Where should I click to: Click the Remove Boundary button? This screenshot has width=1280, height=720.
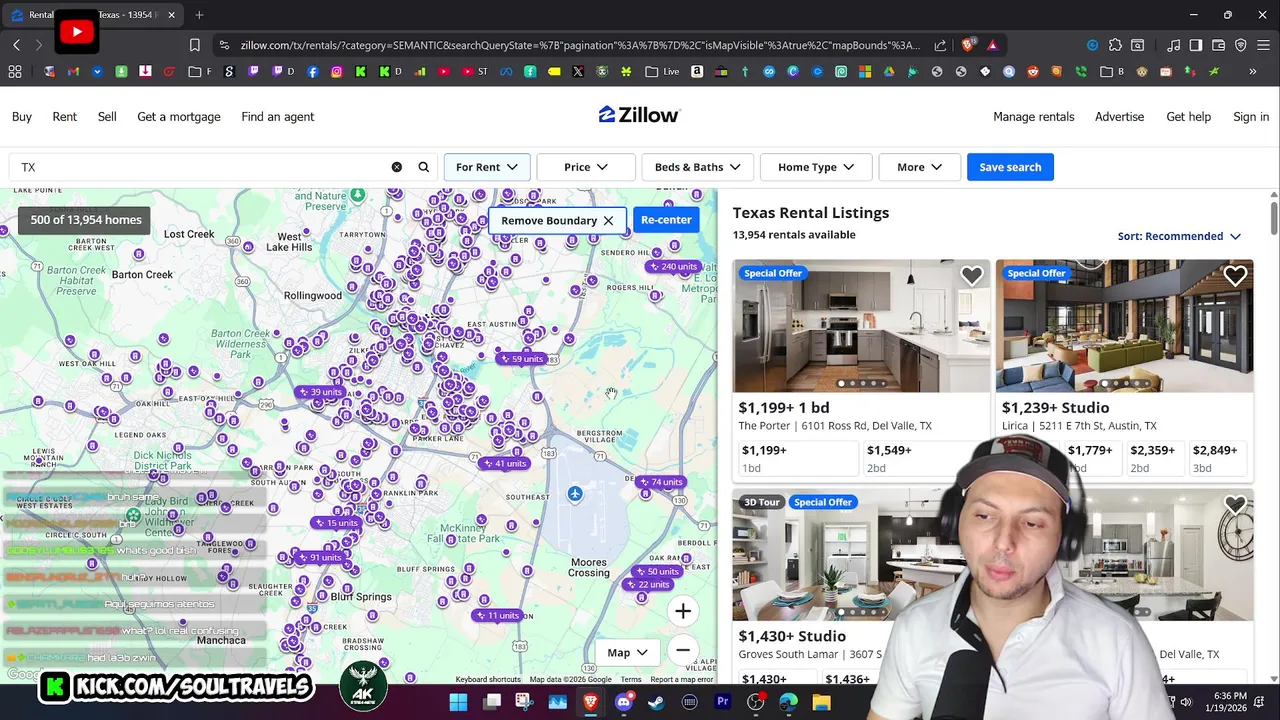tap(558, 220)
